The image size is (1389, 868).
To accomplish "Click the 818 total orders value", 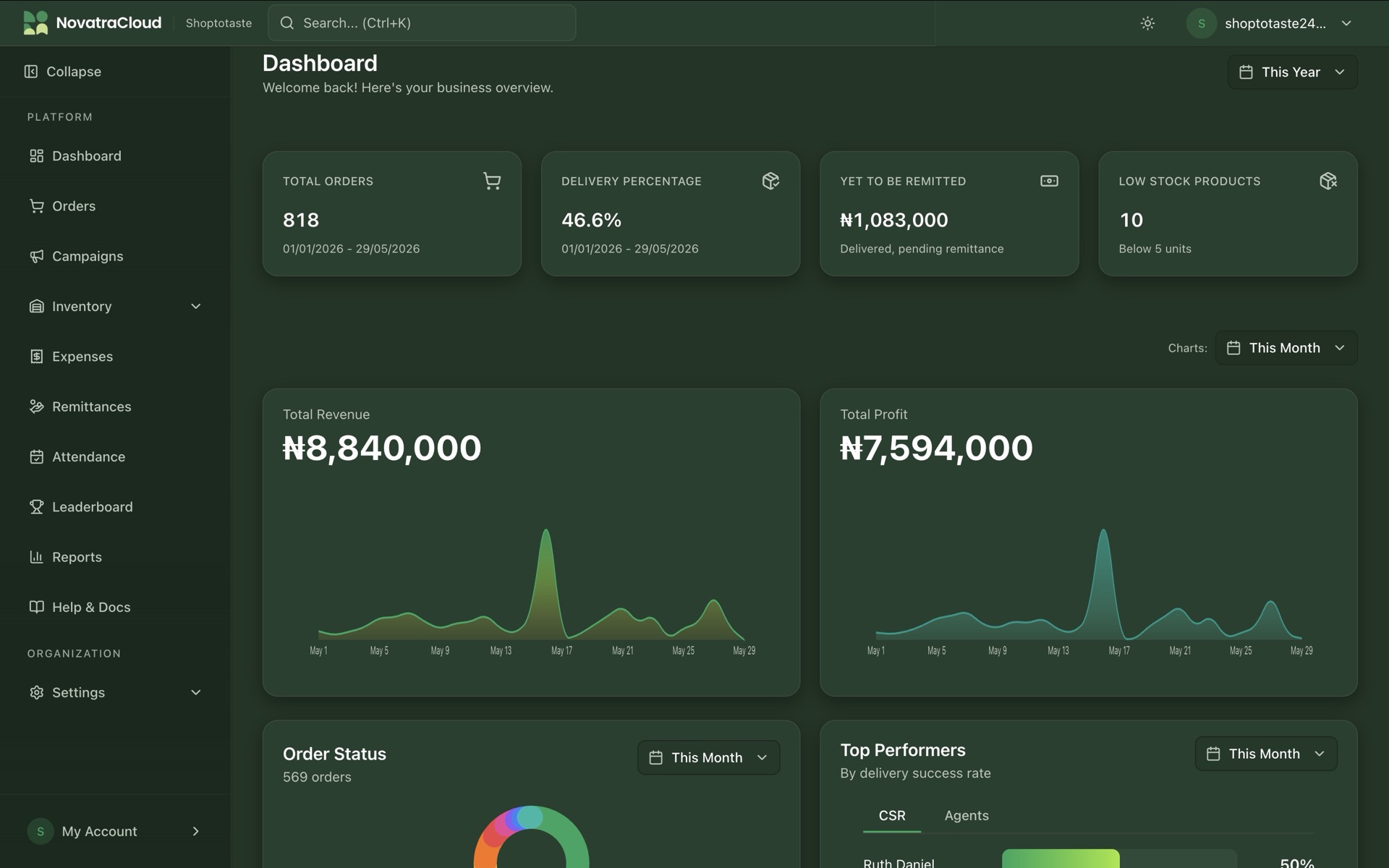I will (x=301, y=220).
